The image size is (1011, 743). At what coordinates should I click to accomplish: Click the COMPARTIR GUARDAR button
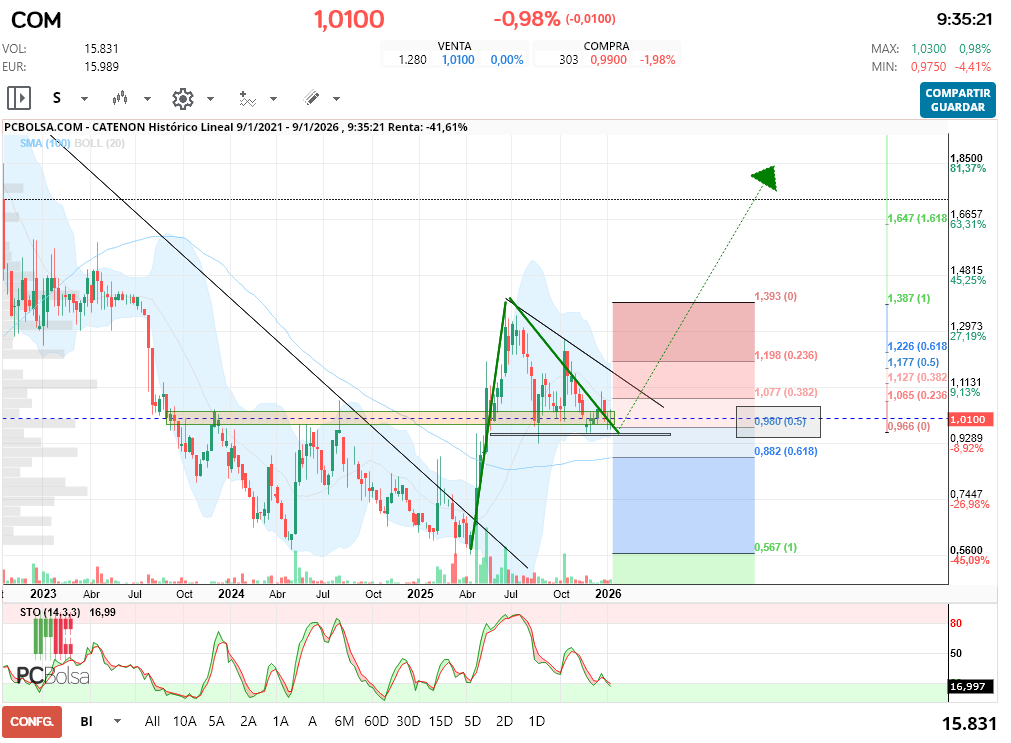click(x=957, y=100)
